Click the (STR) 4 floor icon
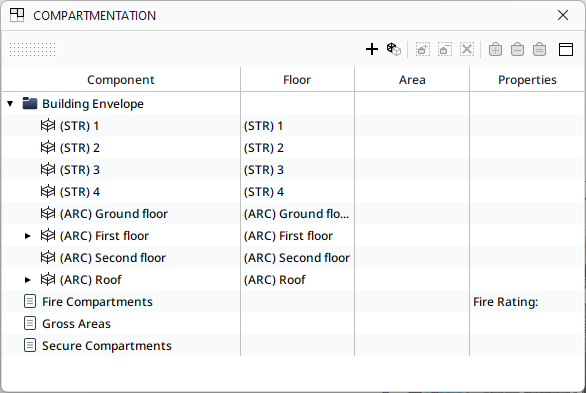 pos(48,192)
